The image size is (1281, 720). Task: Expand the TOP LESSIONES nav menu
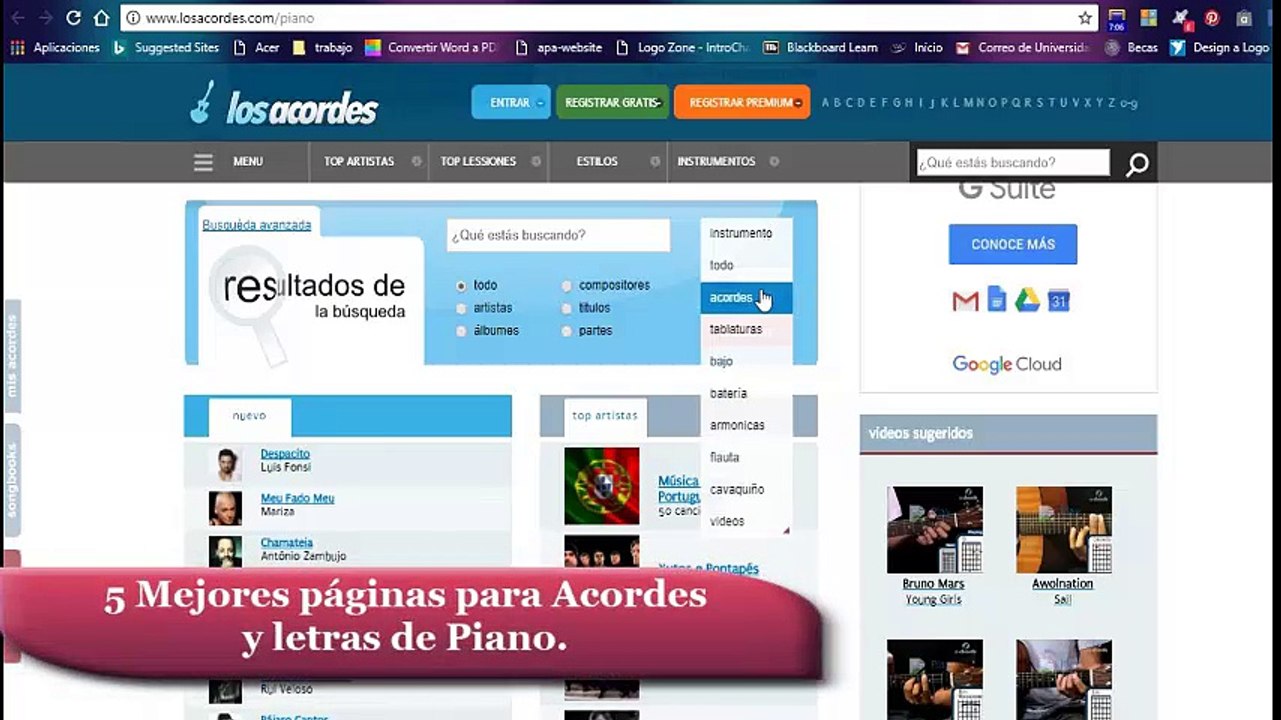[x=488, y=162]
